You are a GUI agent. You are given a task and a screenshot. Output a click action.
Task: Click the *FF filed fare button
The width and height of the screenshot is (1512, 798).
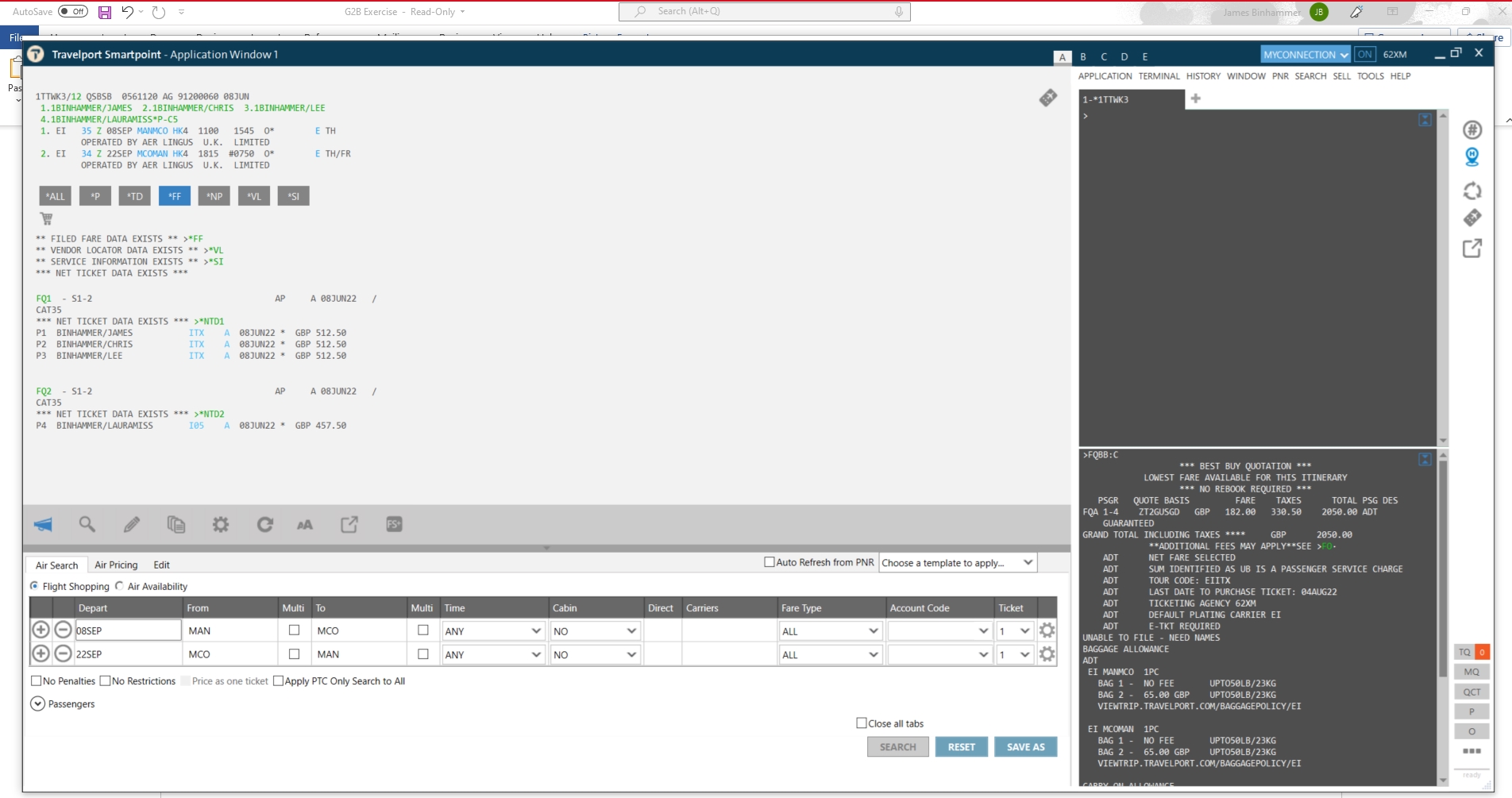tap(175, 196)
